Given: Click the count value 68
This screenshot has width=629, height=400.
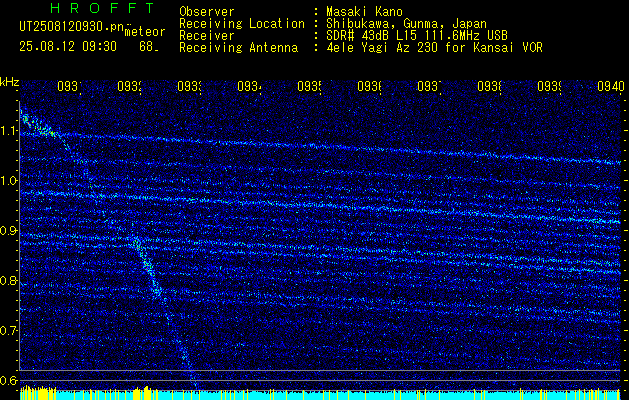Looking at the screenshot, I should pos(146,47).
